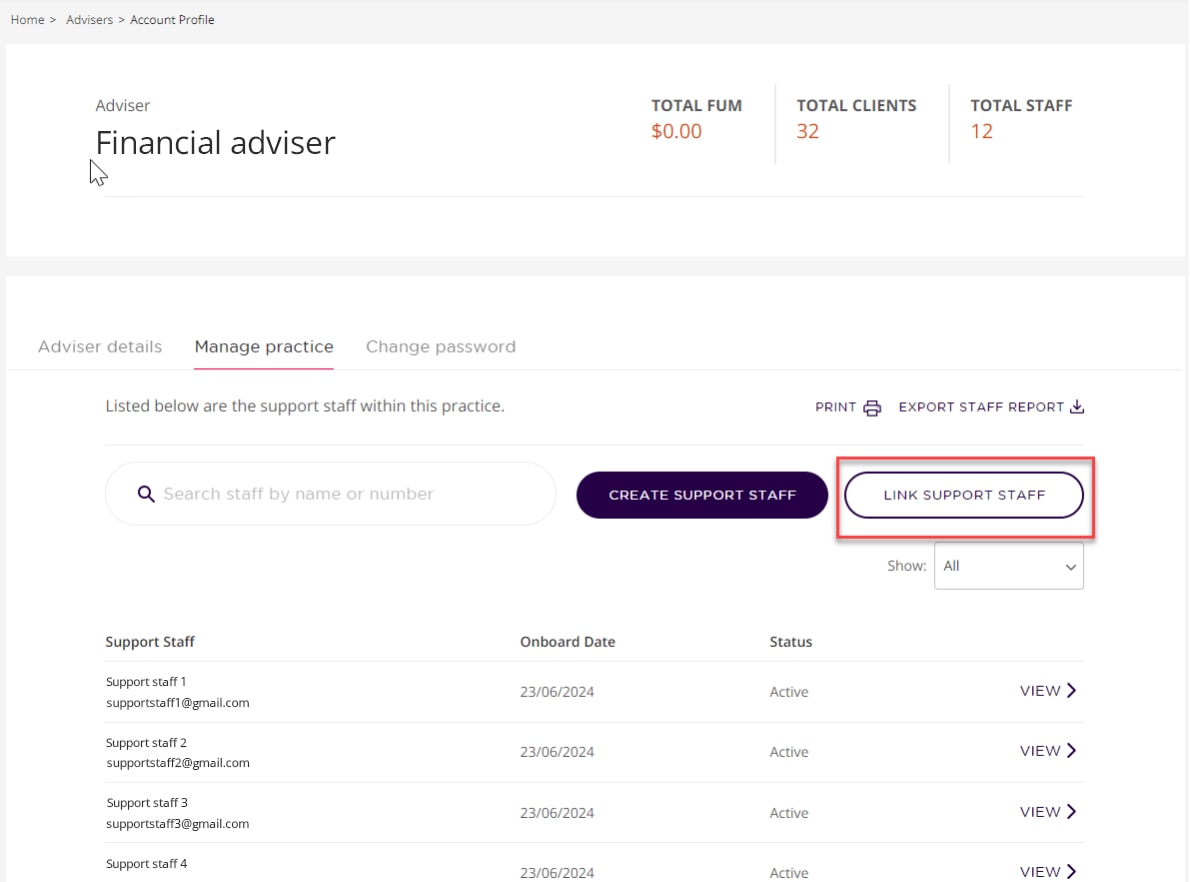Viewport: 1190px width, 882px height.
Task: Go to Home breadcrumb
Action: tap(27, 20)
